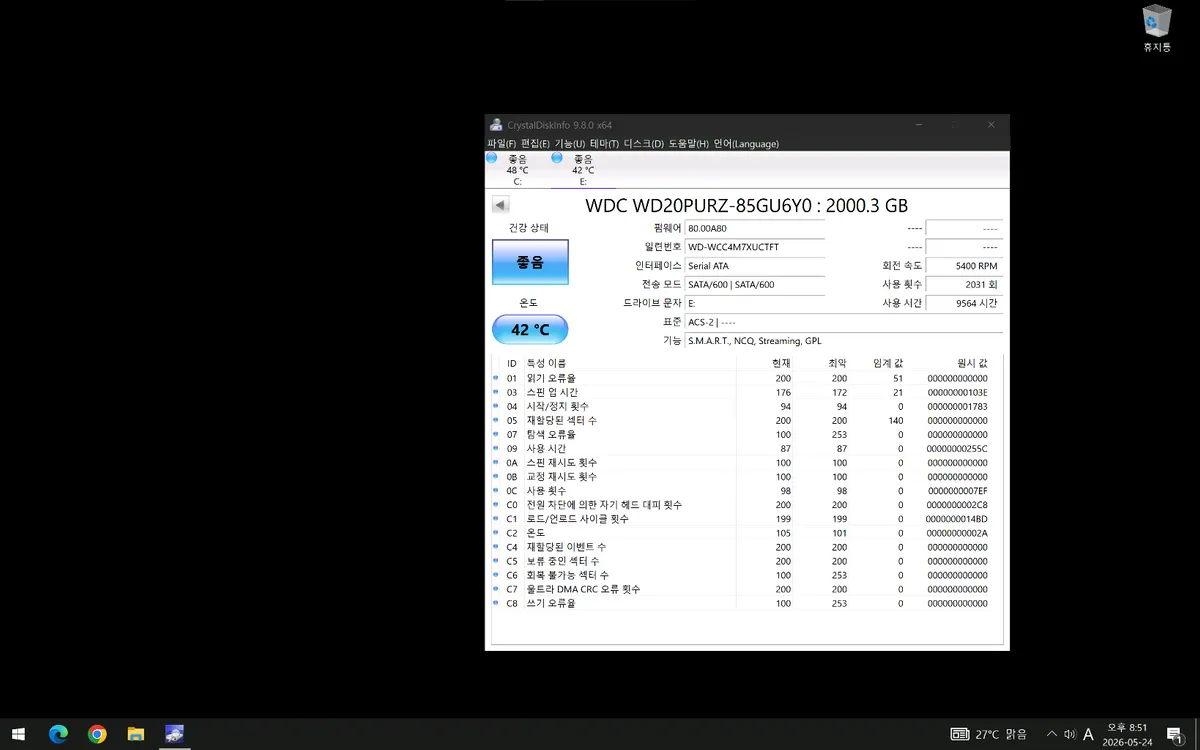The height and width of the screenshot is (750, 1200).
Task: Click the 표준 field showing ACS-2
Action: (844, 322)
